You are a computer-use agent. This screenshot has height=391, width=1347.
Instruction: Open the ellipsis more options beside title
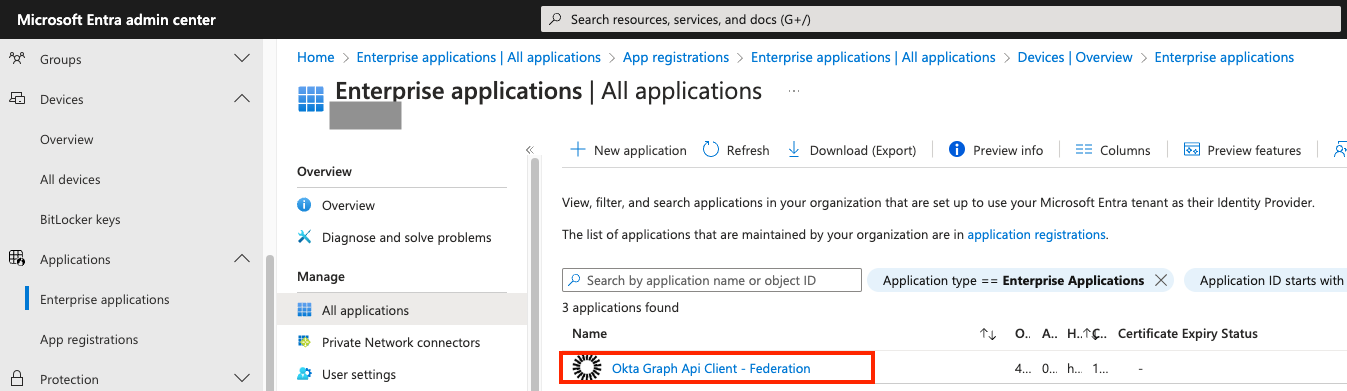tap(795, 91)
